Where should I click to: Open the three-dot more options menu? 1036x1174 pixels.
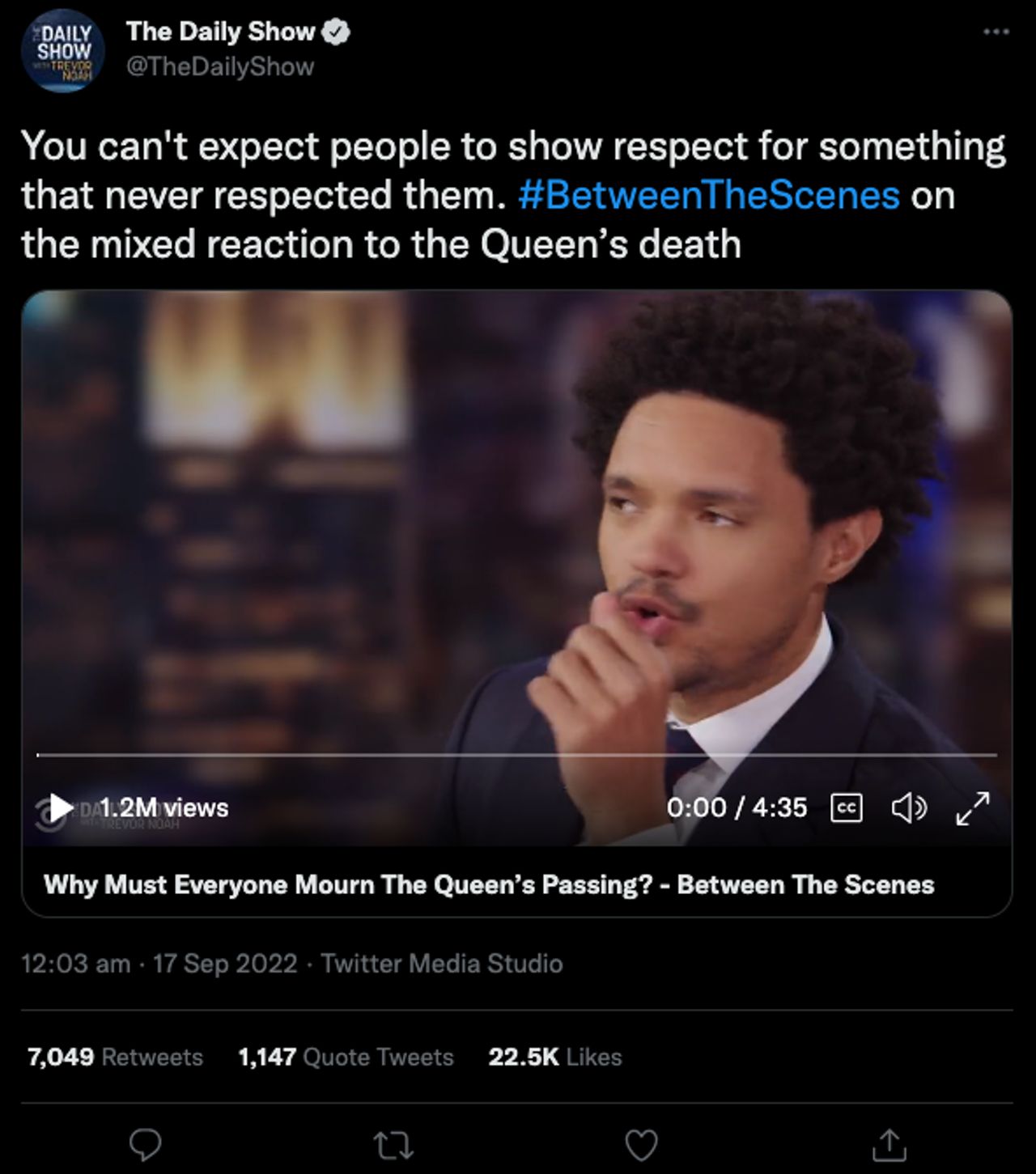(x=996, y=32)
